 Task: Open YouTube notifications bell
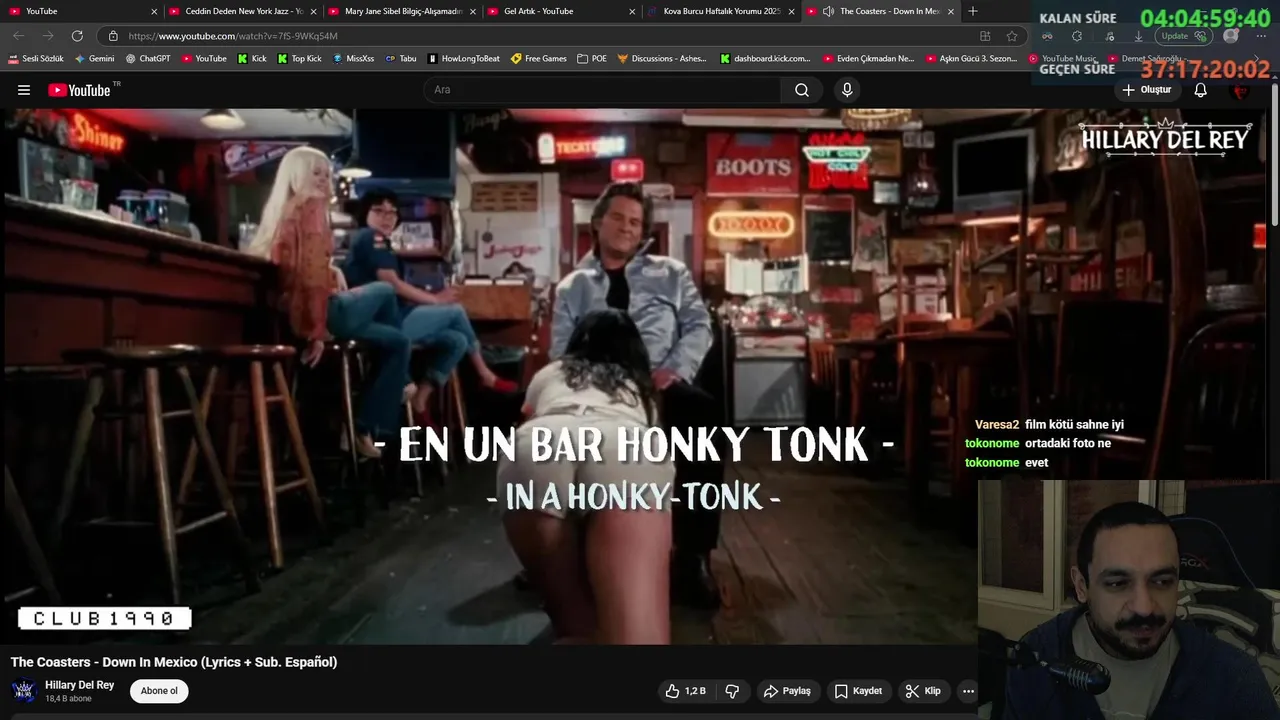[x=1201, y=90]
